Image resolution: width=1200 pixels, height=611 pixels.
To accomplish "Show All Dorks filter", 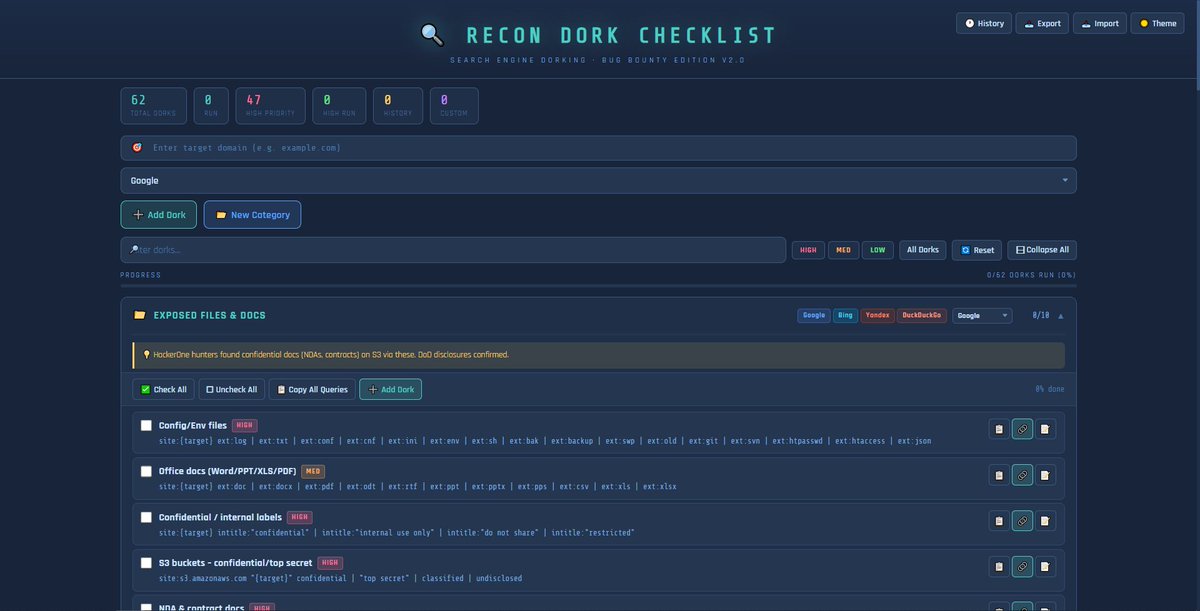I will tap(922, 250).
